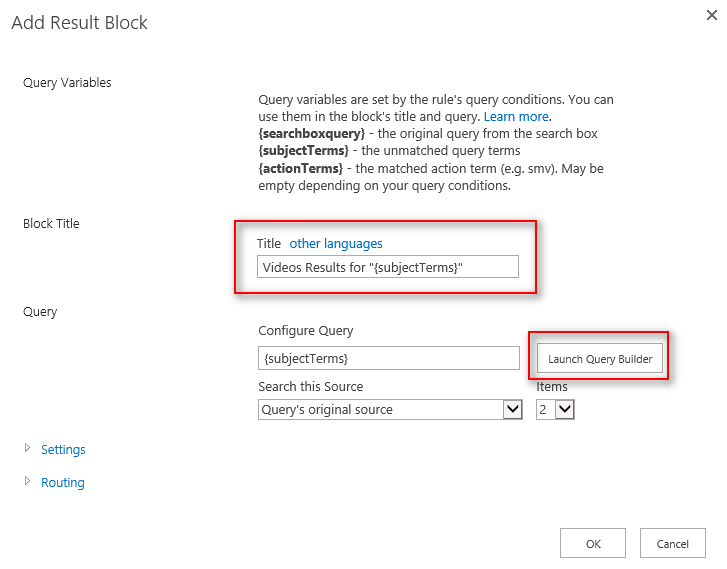Viewport: 727px width, 569px height.
Task: Focus the block Title text field
Action: click(388, 266)
